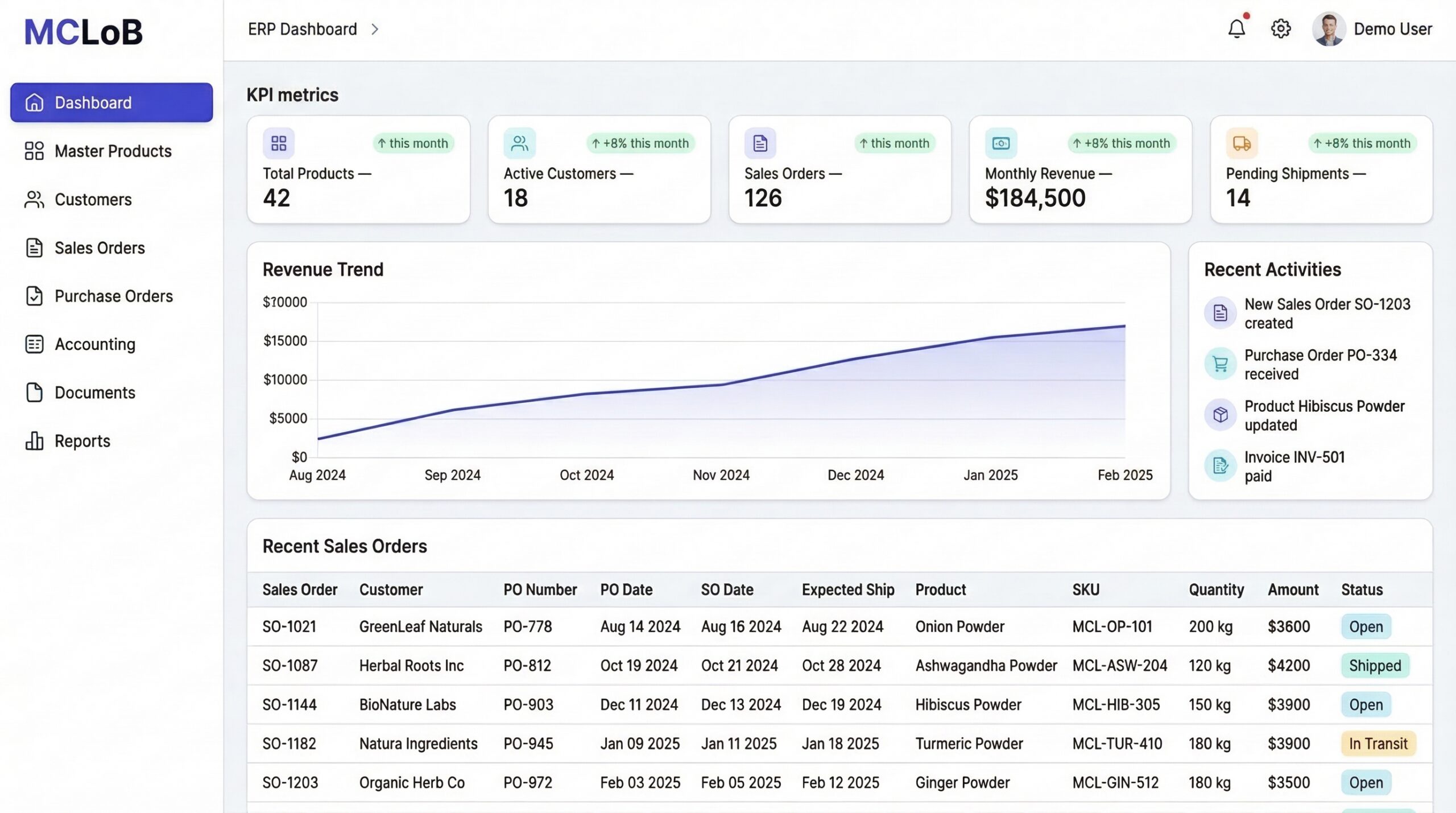Viewport: 1456px width, 813px height.
Task: Open settings via the gear icon
Action: [x=1280, y=28]
